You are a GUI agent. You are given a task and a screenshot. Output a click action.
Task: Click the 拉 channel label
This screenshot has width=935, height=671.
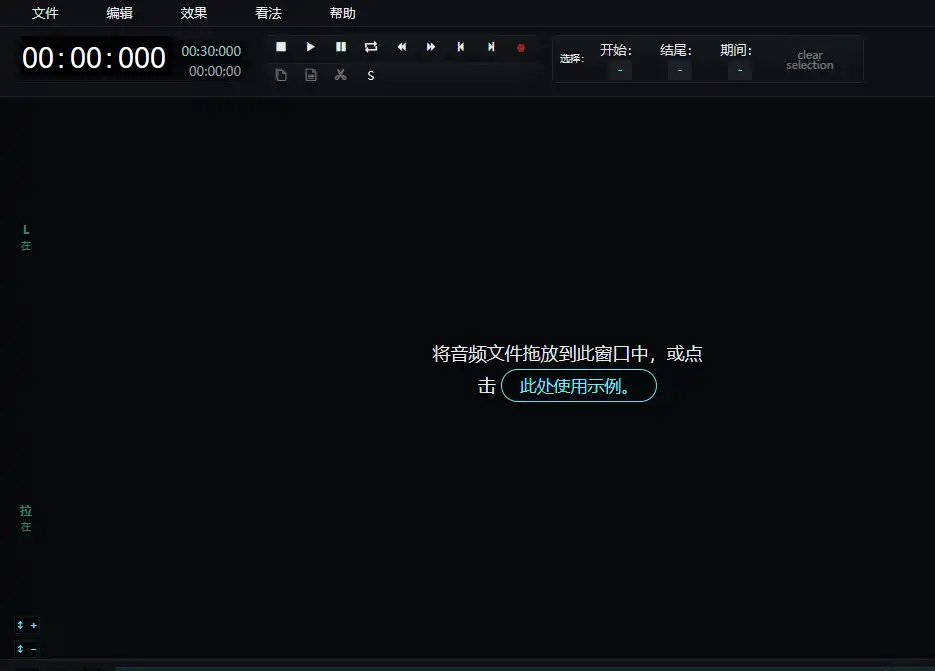pos(26,511)
